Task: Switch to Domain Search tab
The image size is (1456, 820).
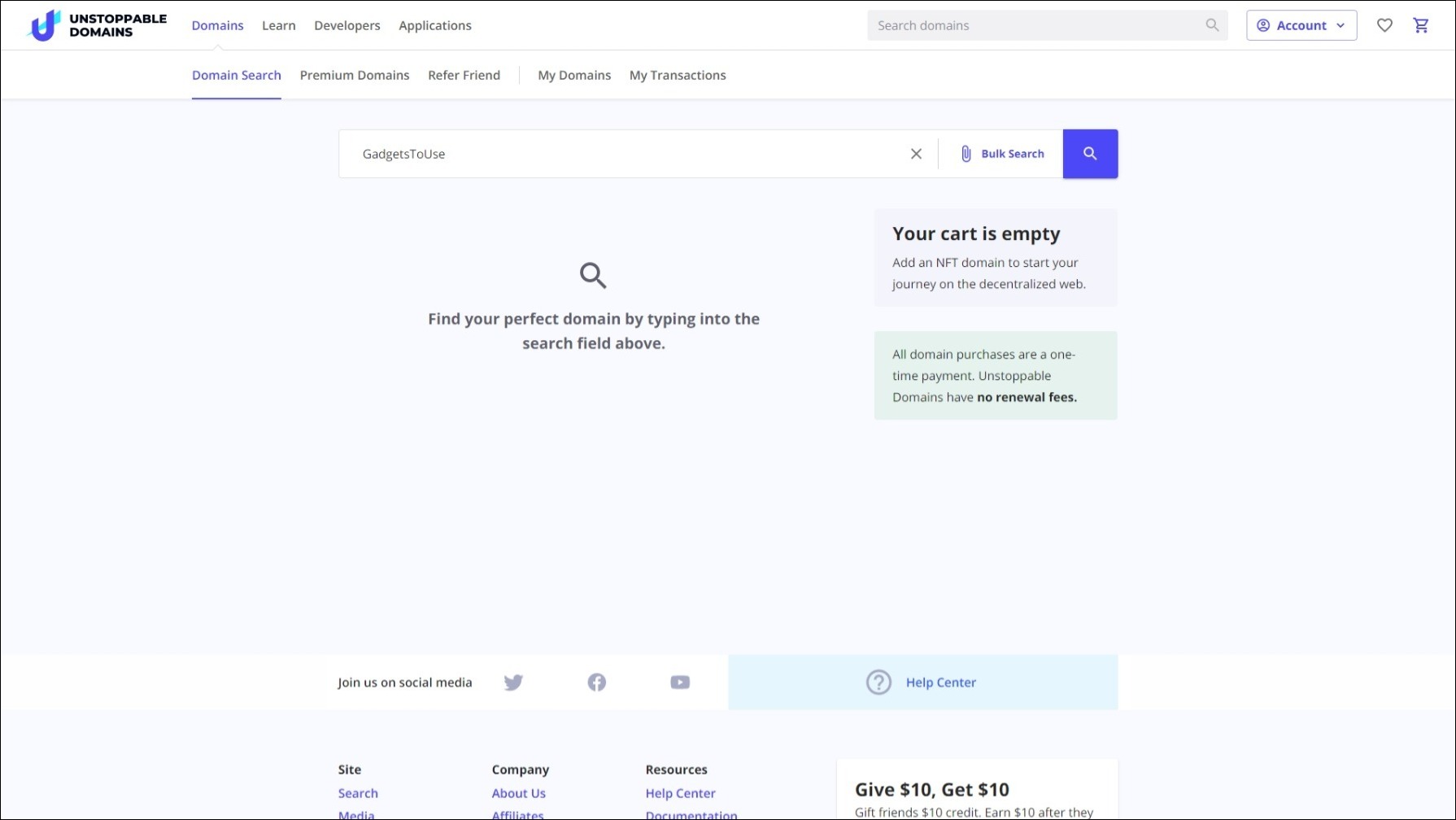Action: (x=237, y=75)
